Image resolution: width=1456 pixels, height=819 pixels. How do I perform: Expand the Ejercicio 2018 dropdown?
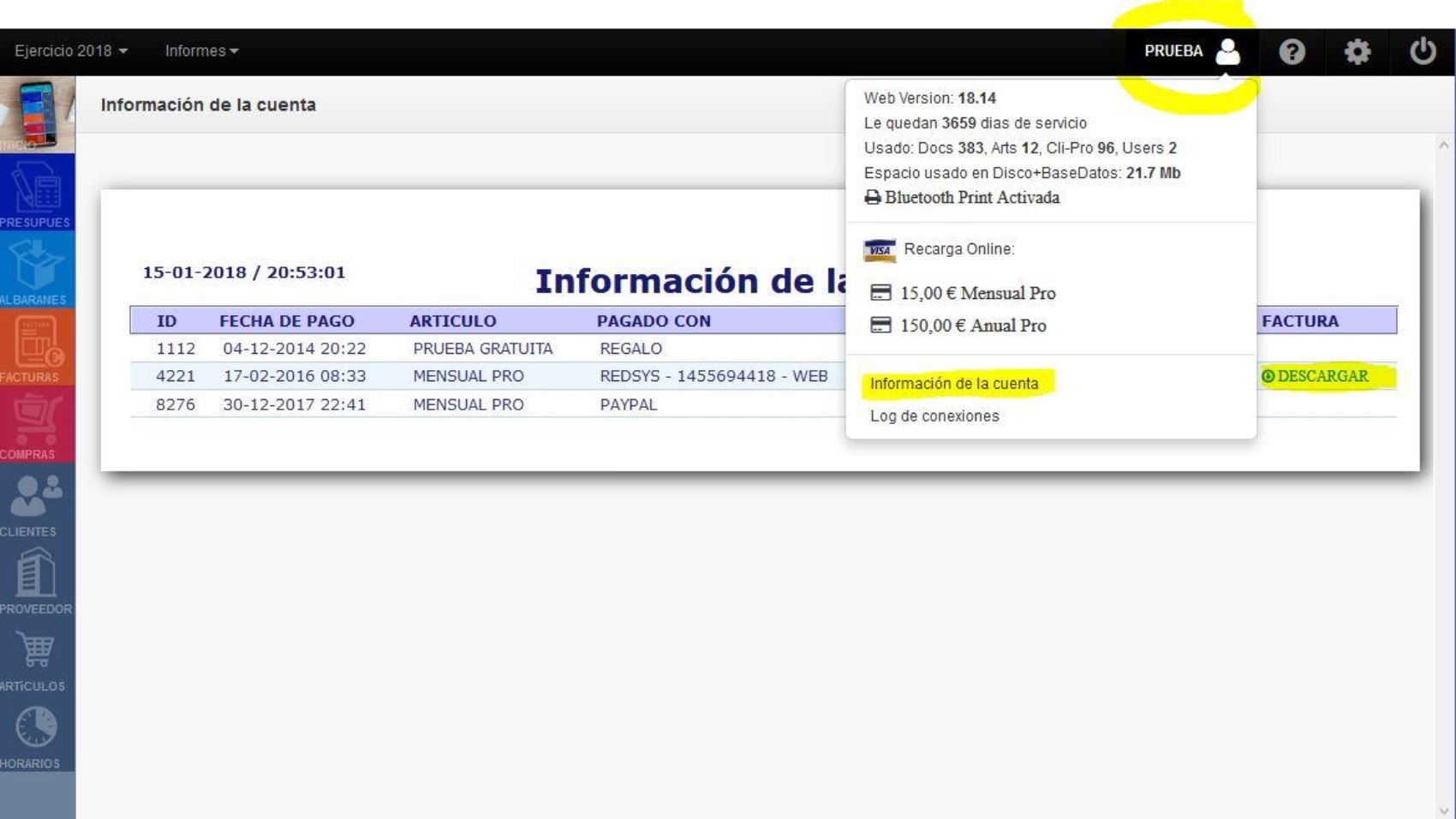click(x=71, y=51)
